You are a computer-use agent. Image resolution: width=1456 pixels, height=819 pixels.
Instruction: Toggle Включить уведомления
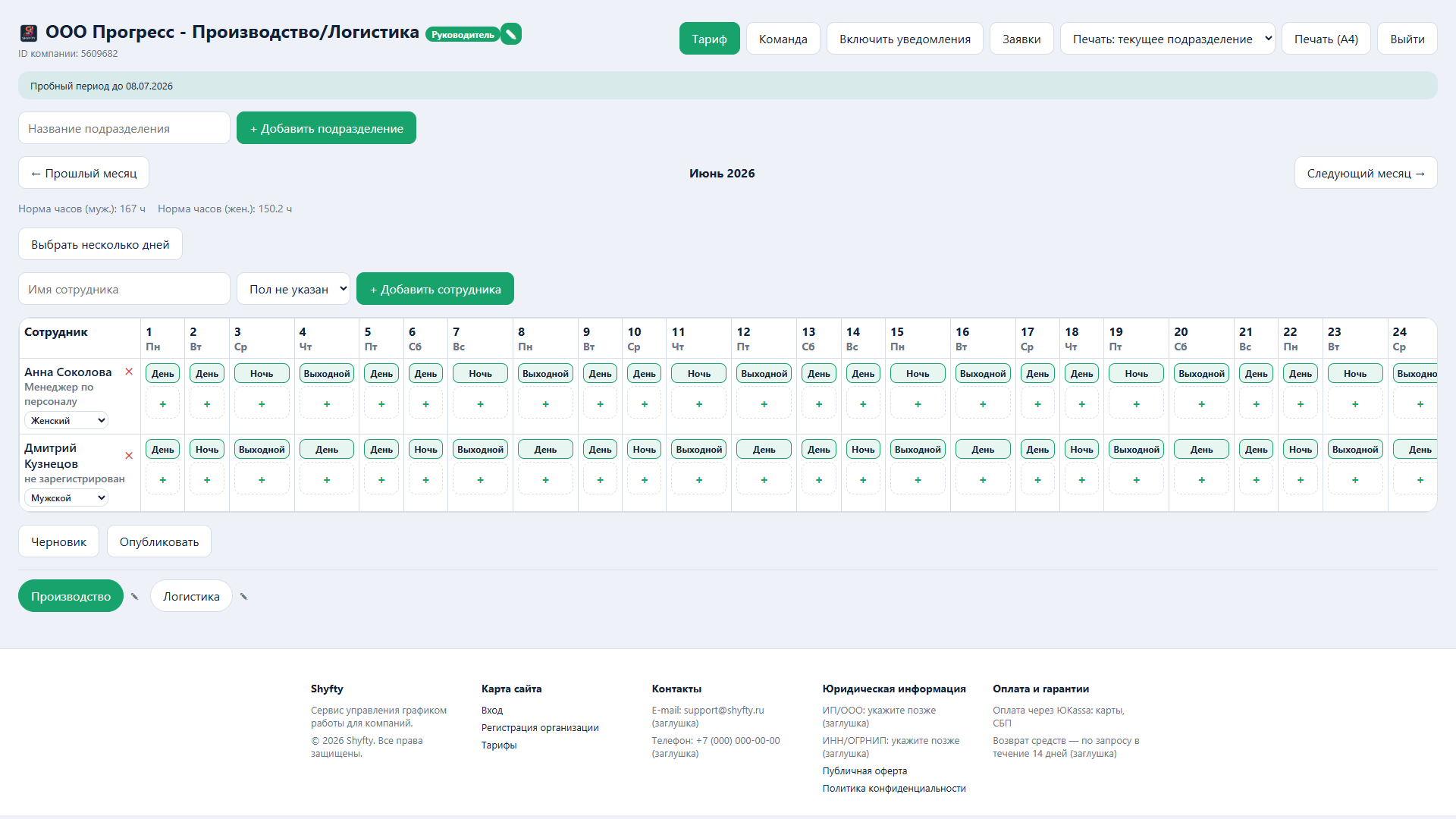pyautogui.click(x=905, y=39)
